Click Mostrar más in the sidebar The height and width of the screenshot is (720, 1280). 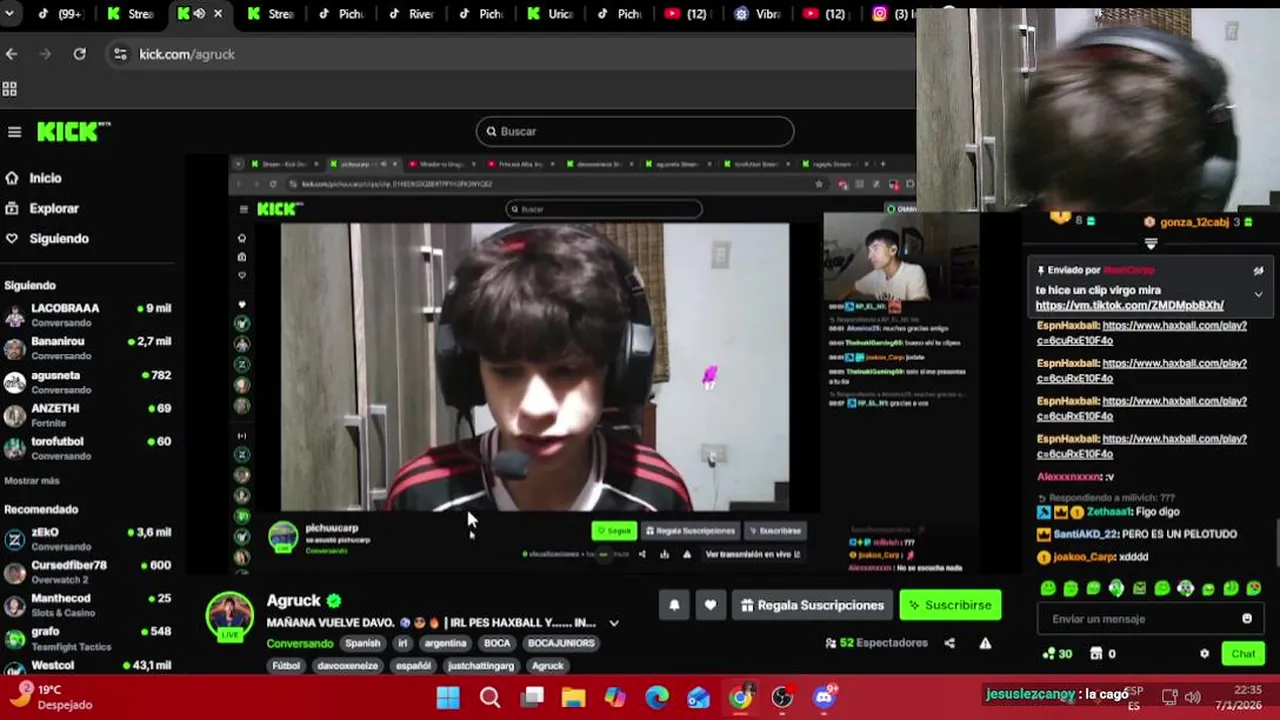point(32,481)
